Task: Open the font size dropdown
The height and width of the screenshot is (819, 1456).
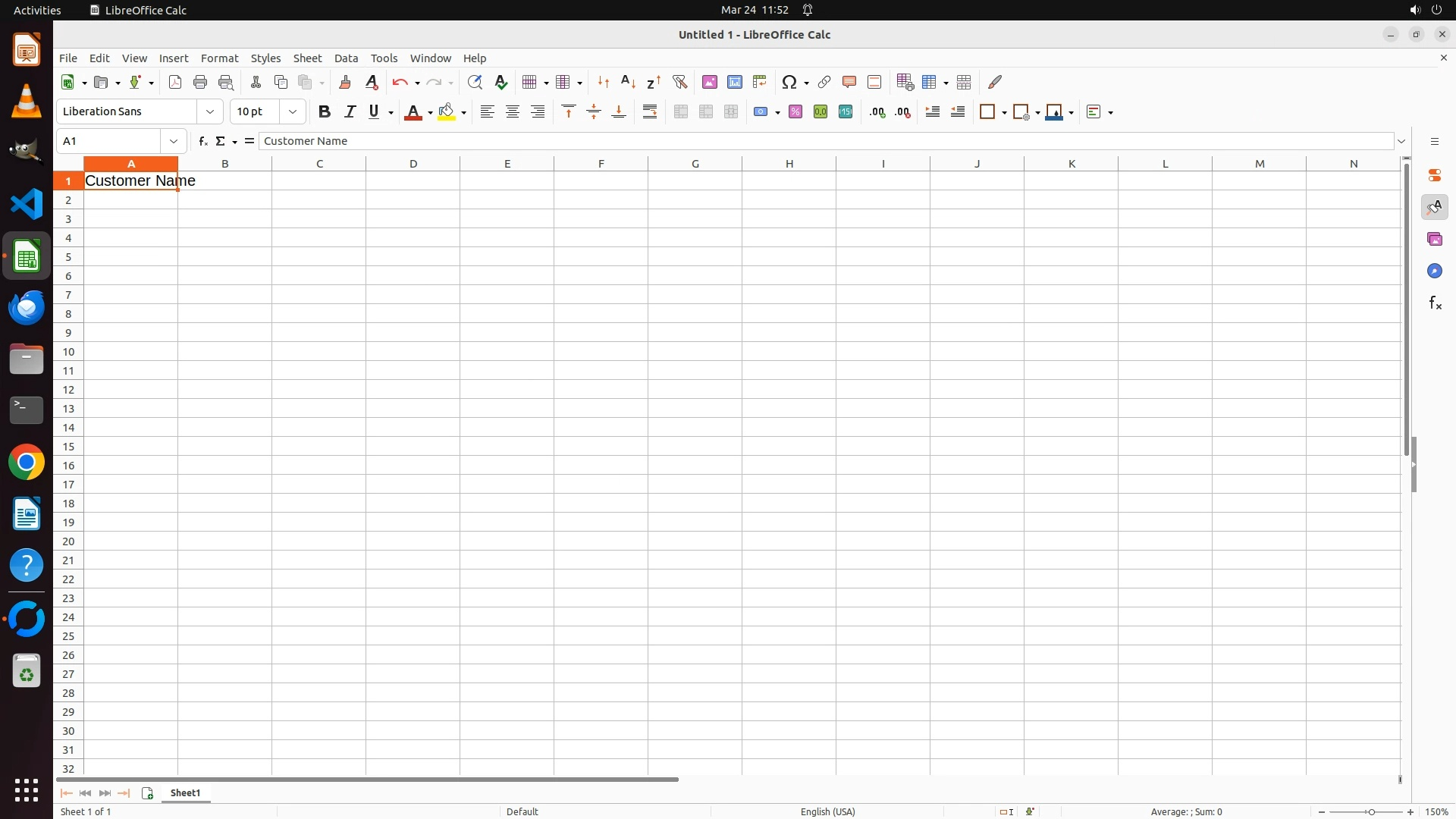Action: (293, 111)
